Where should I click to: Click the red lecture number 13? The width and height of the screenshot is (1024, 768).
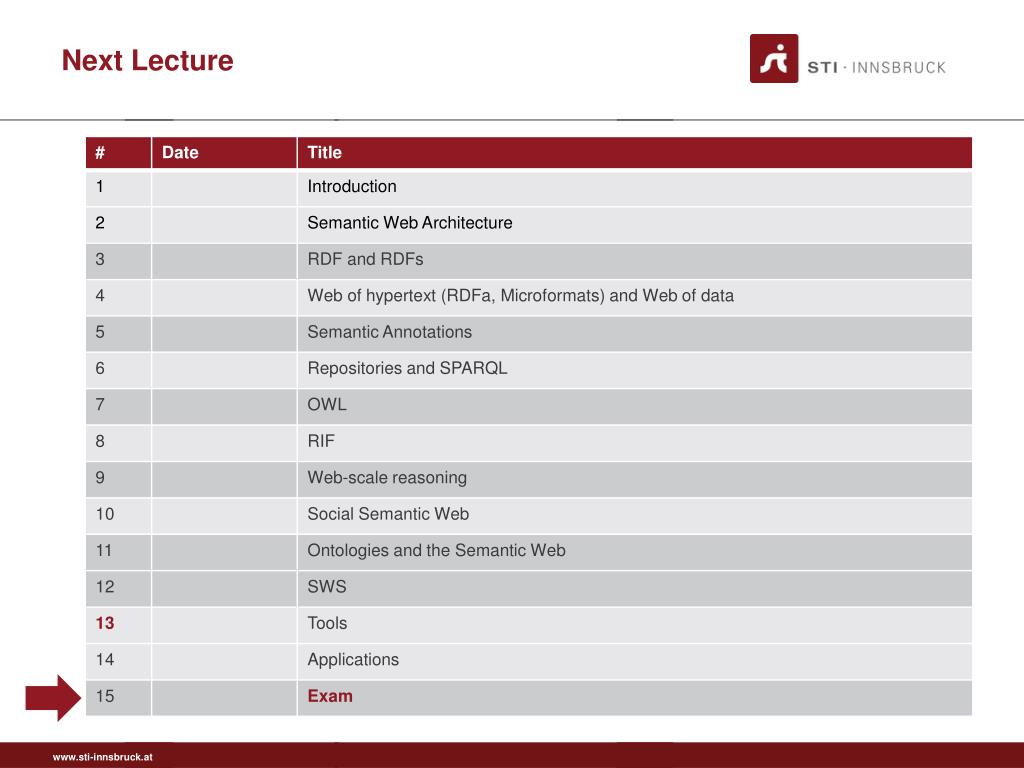pos(104,623)
